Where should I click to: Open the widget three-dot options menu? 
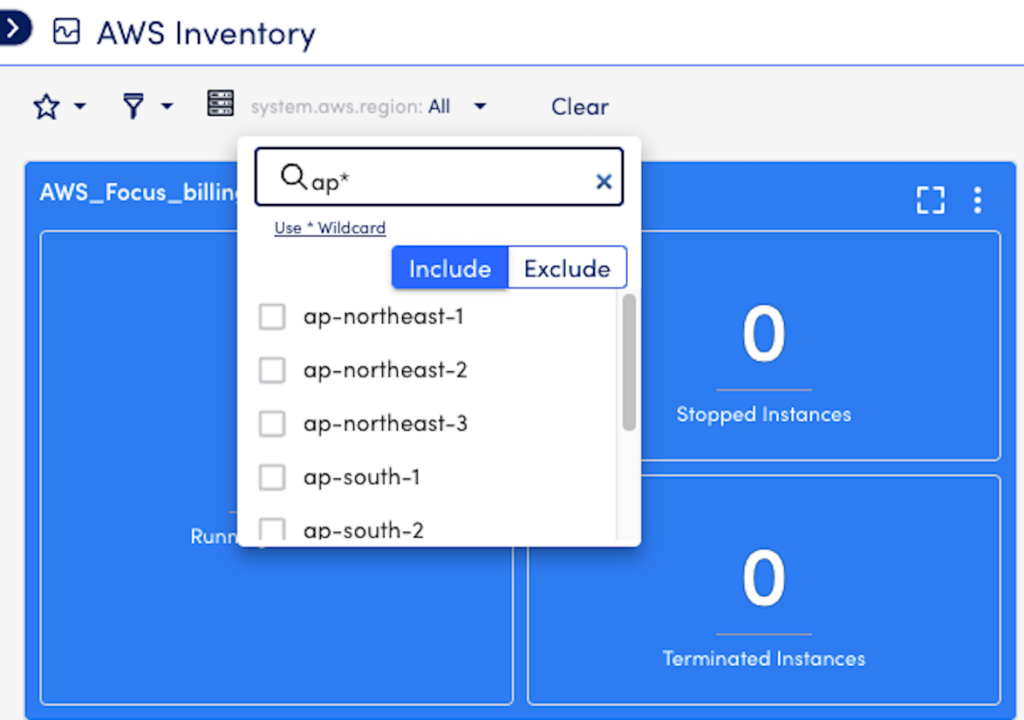[977, 200]
